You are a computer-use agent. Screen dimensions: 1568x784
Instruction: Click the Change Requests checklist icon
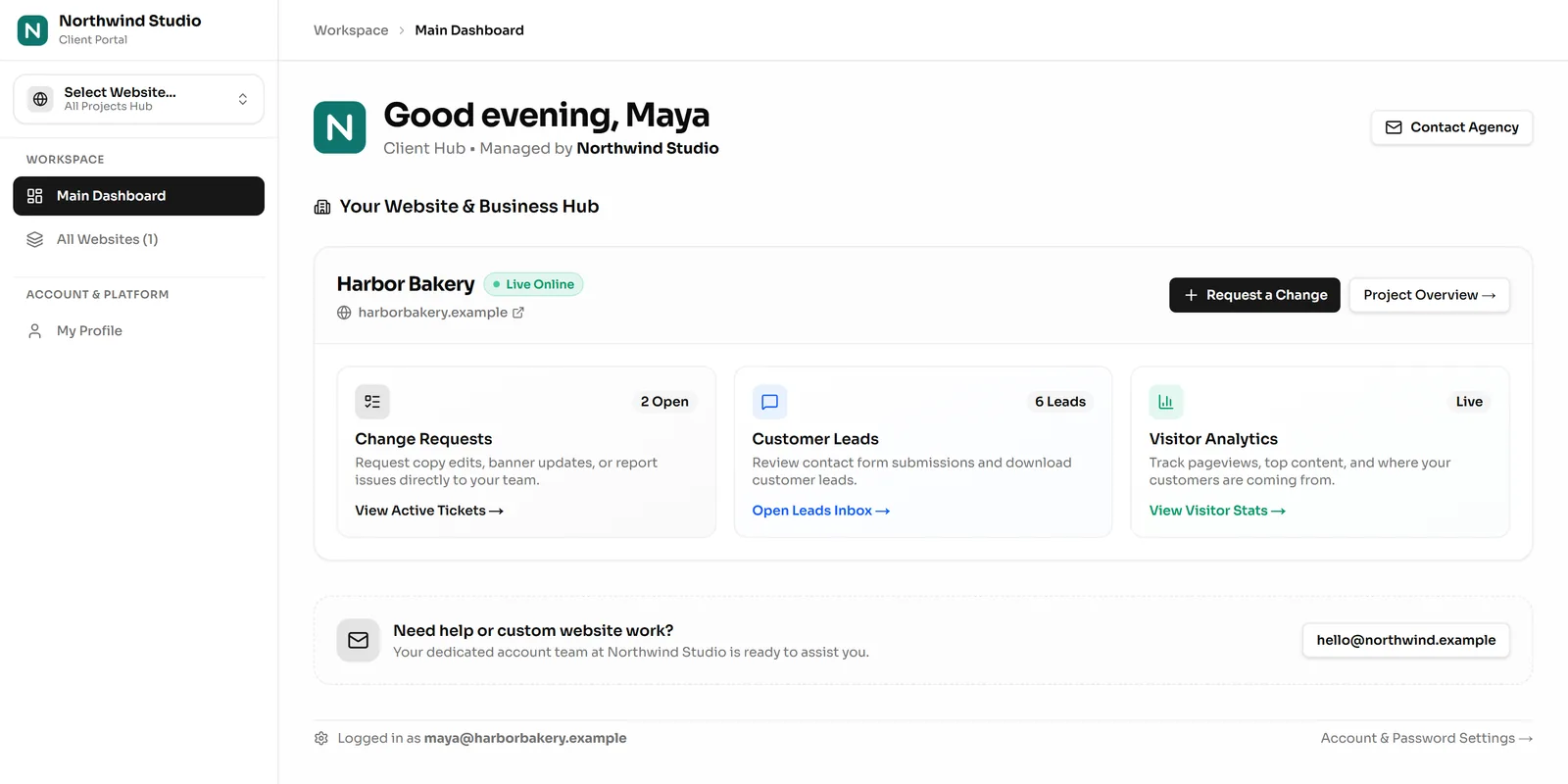pos(372,402)
